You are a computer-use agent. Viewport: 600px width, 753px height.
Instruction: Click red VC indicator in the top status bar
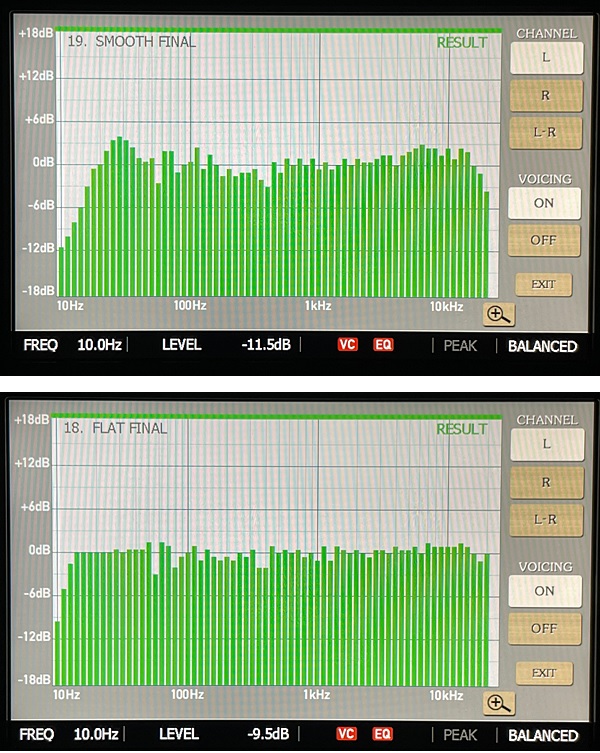click(348, 345)
